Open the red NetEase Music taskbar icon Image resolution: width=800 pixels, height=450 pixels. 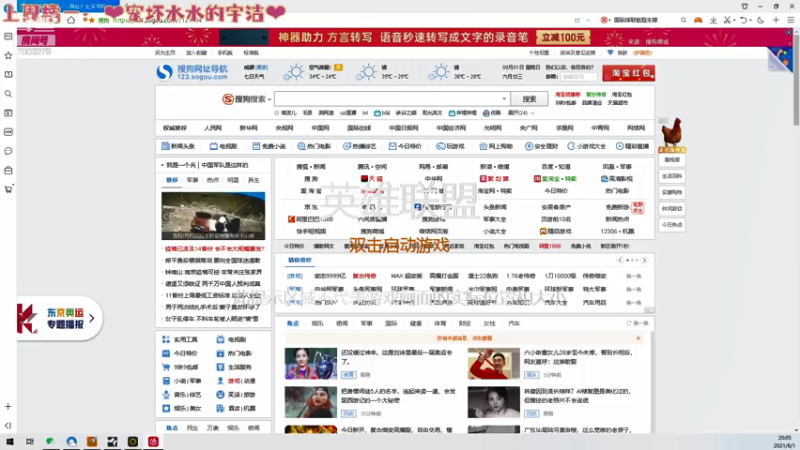click(154, 441)
